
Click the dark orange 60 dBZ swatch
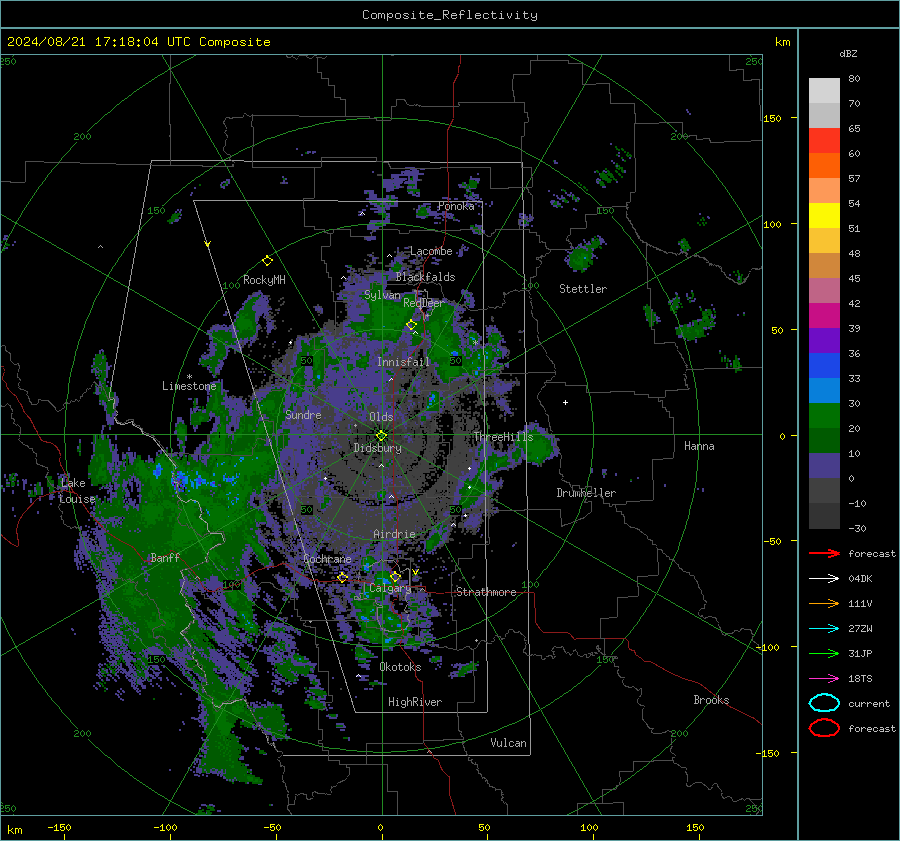[824, 165]
